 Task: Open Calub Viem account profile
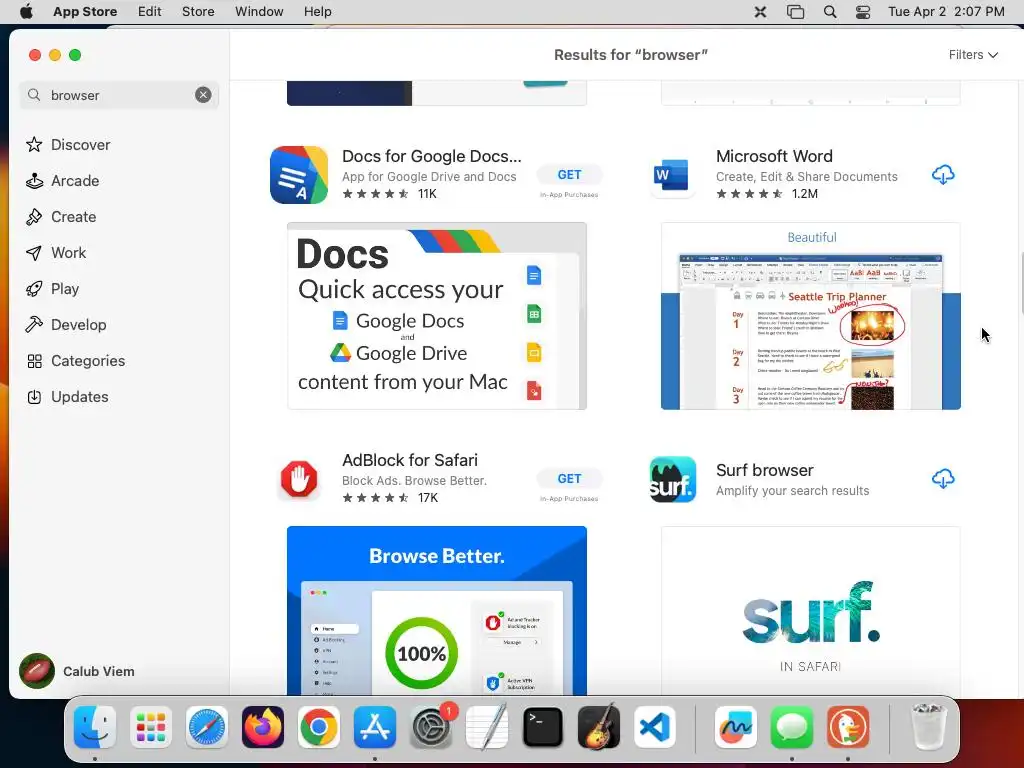77,671
